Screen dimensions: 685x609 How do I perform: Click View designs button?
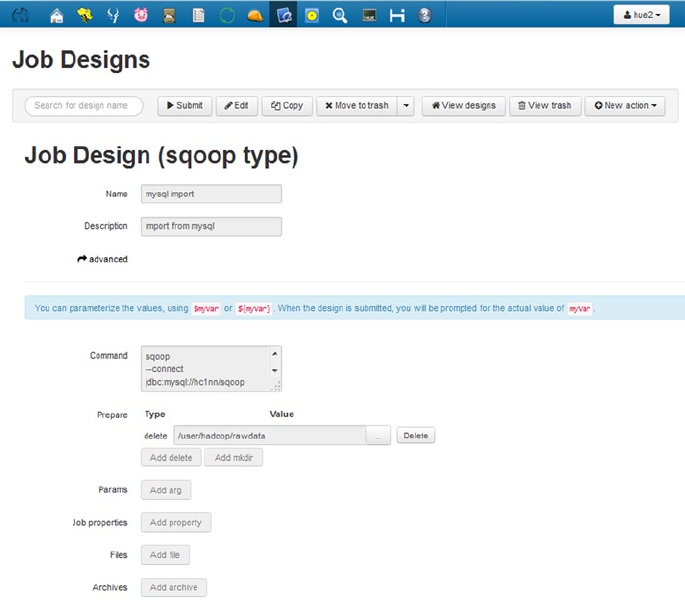[464, 106]
